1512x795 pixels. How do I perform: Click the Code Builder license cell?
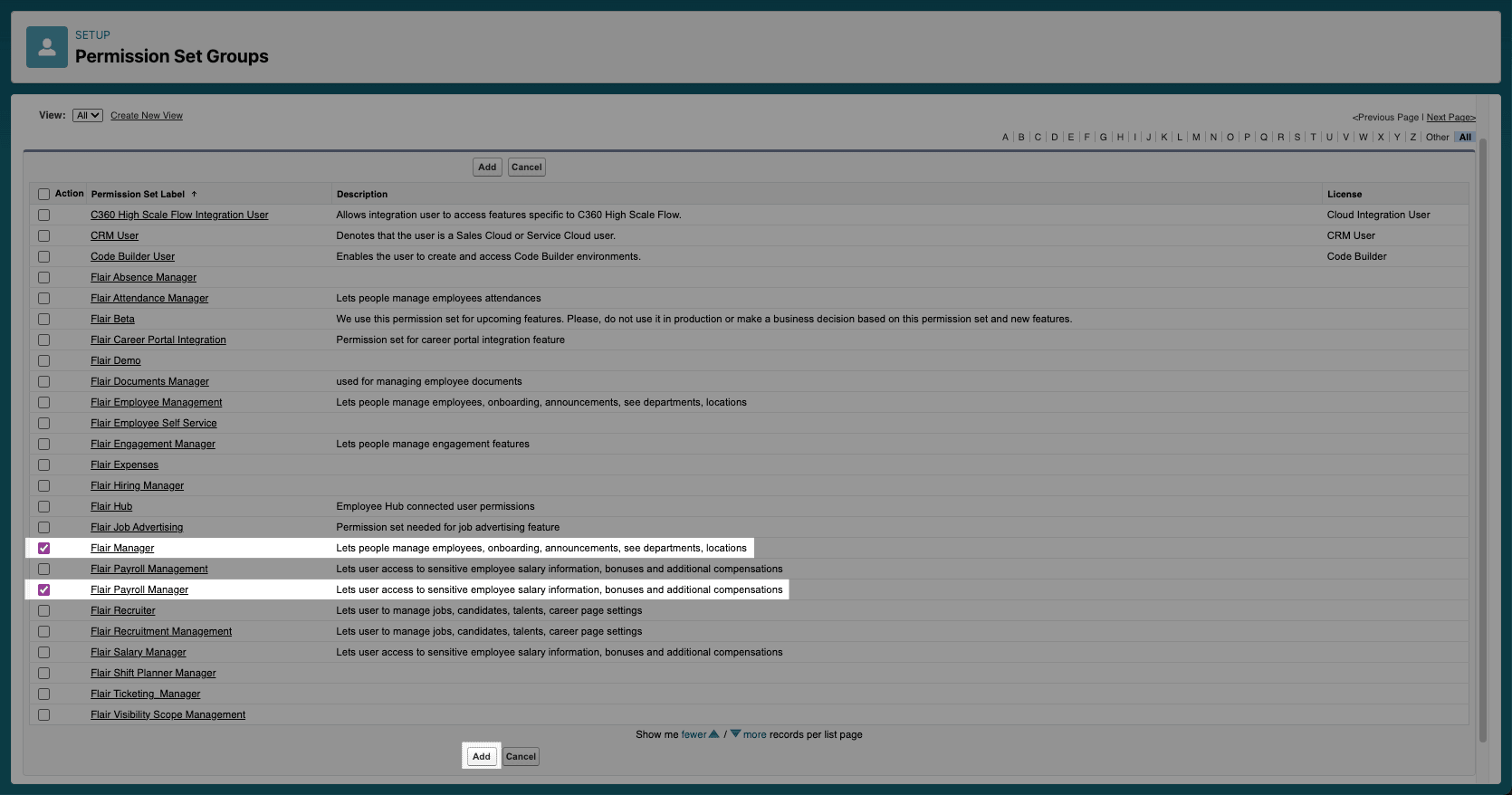(1356, 256)
